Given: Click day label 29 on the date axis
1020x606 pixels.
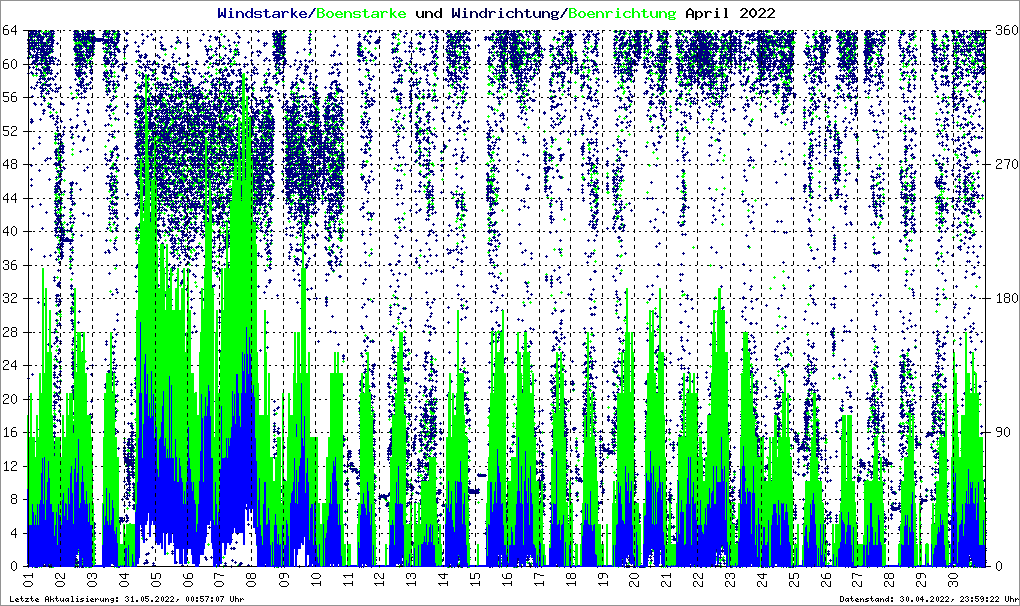Looking at the screenshot, I should [x=920, y=577].
